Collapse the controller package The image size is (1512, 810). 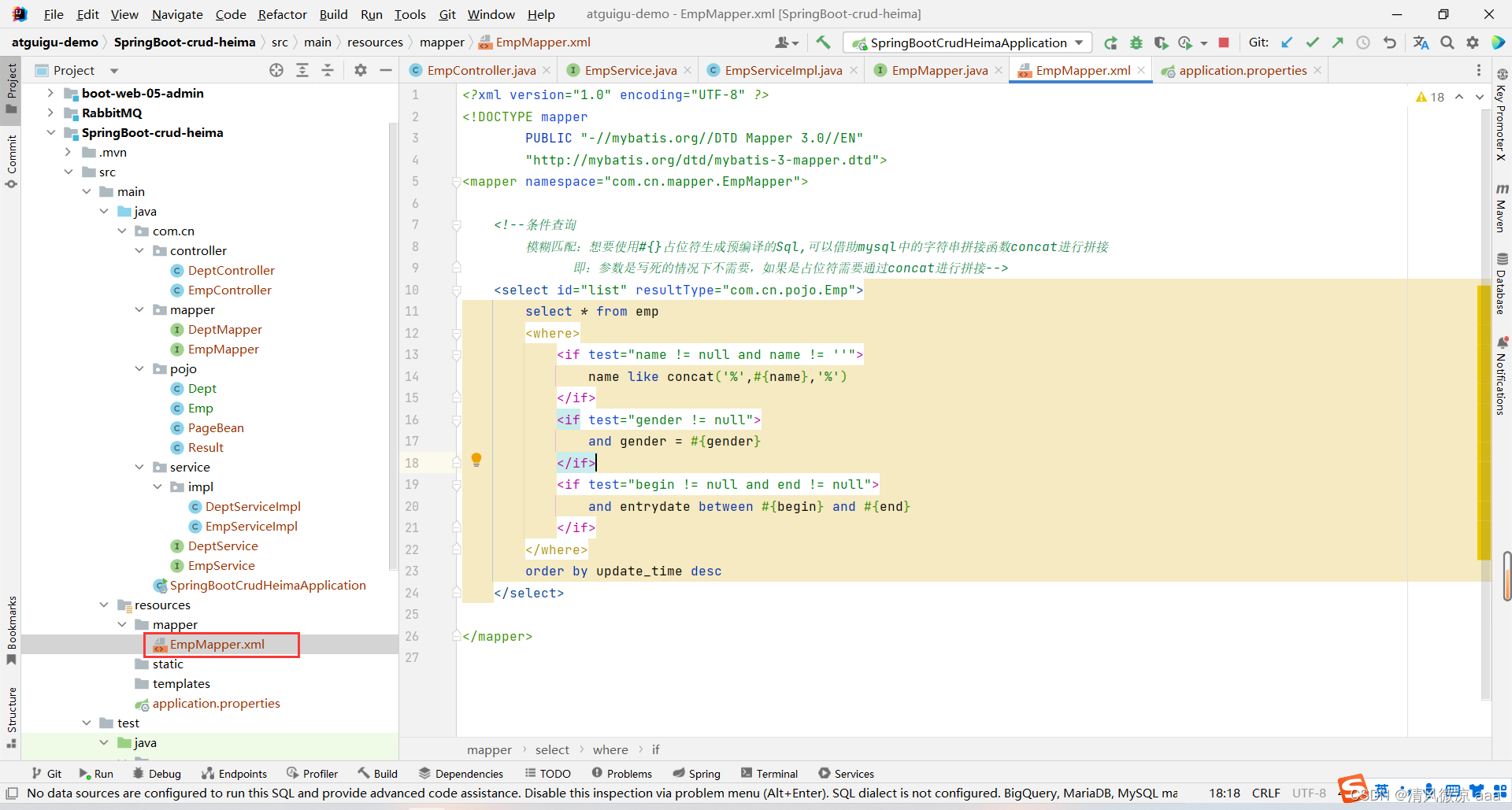tap(139, 250)
